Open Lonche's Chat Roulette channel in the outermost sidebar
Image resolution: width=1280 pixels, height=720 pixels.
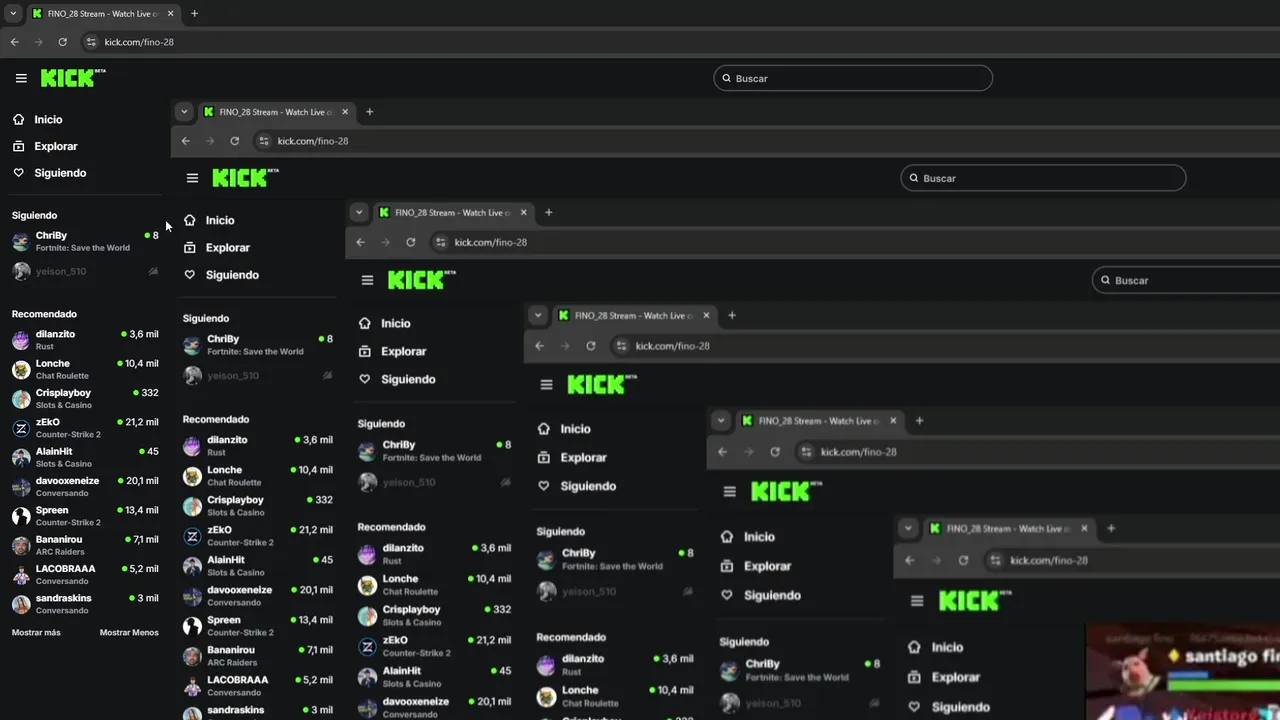(x=85, y=369)
